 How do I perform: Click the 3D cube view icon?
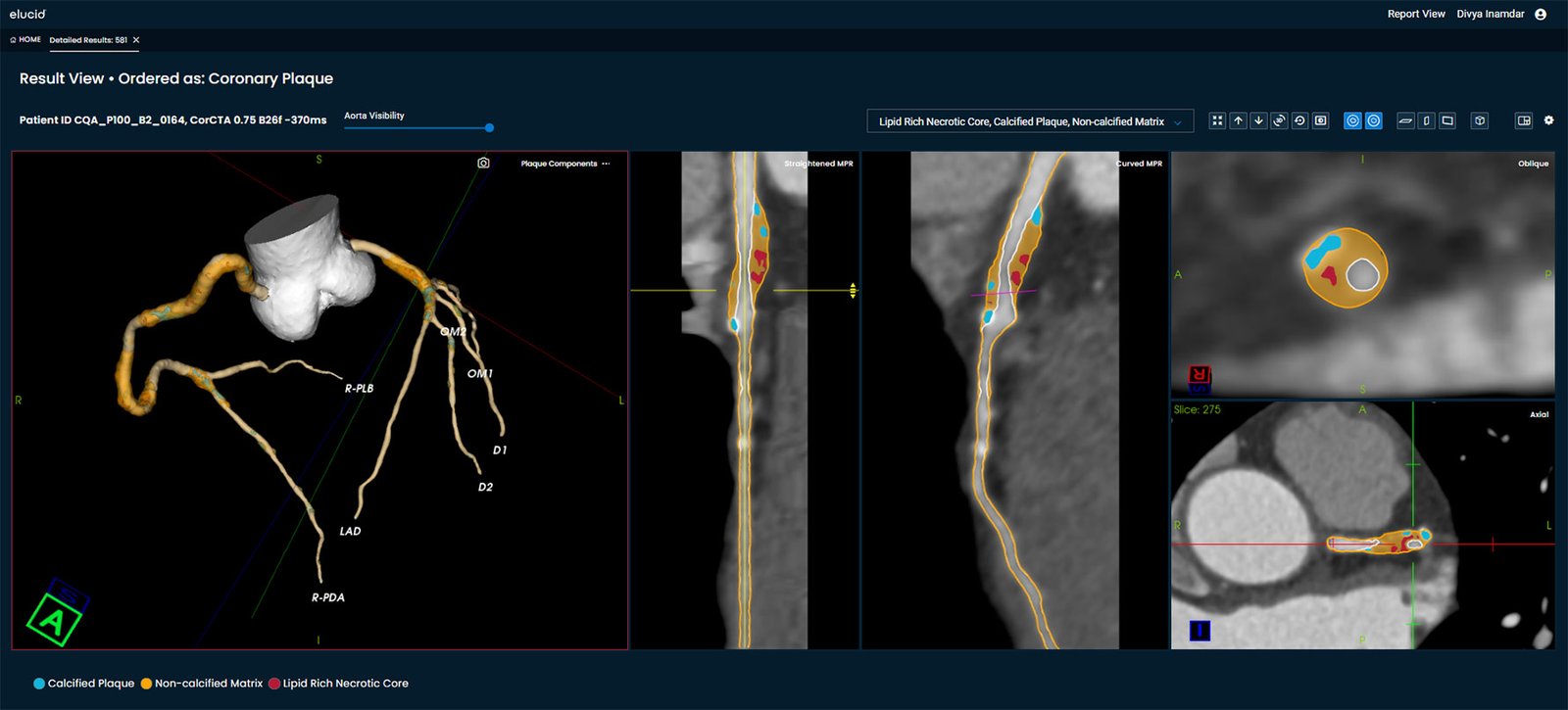pyautogui.click(x=1480, y=120)
